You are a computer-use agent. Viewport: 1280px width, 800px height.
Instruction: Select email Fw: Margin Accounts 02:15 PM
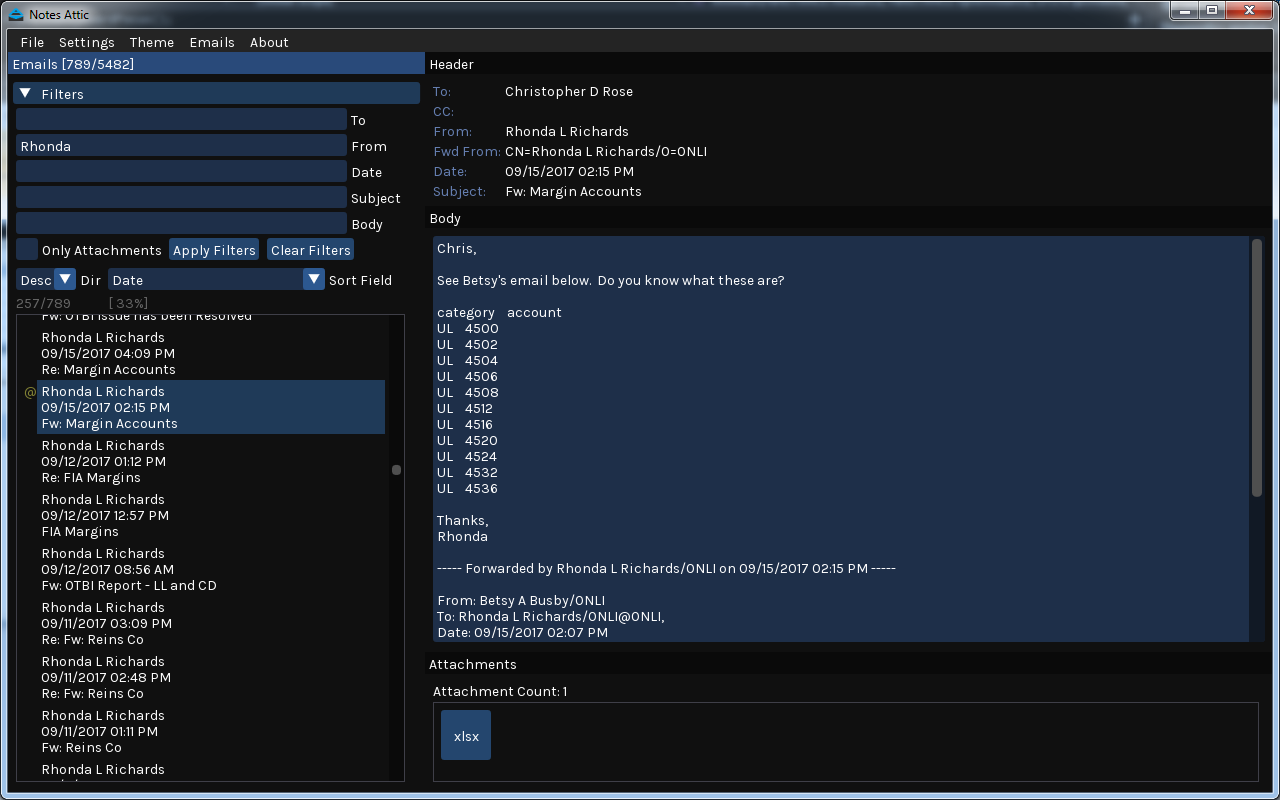pos(211,407)
